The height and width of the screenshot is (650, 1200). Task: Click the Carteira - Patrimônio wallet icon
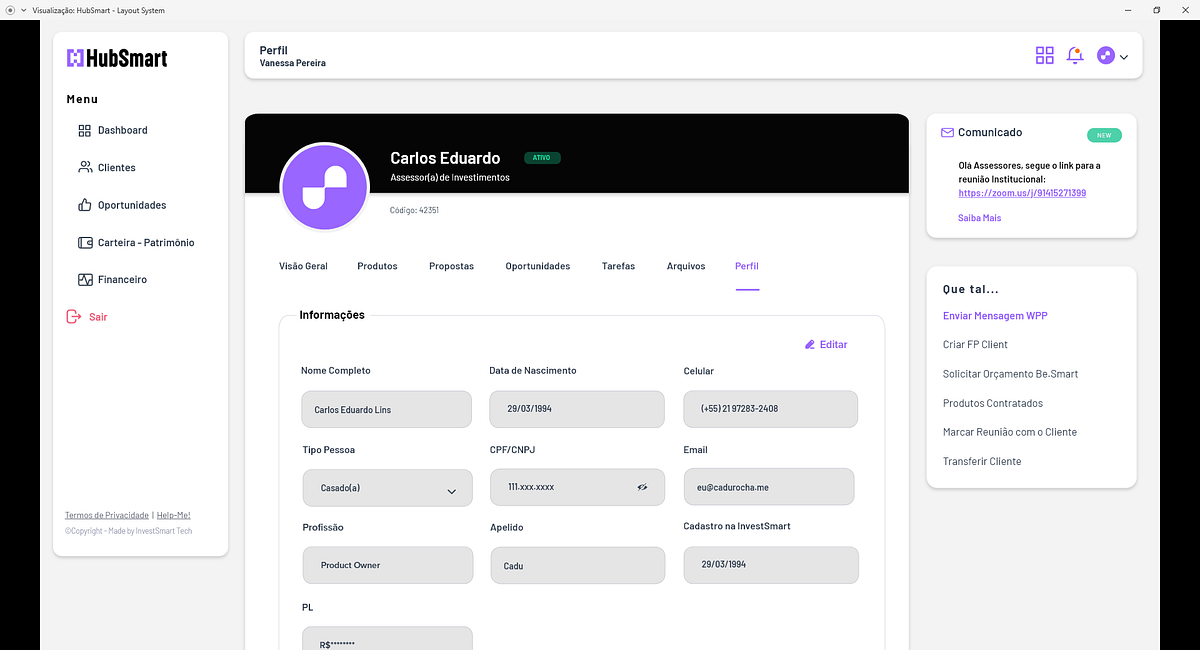point(85,242)
